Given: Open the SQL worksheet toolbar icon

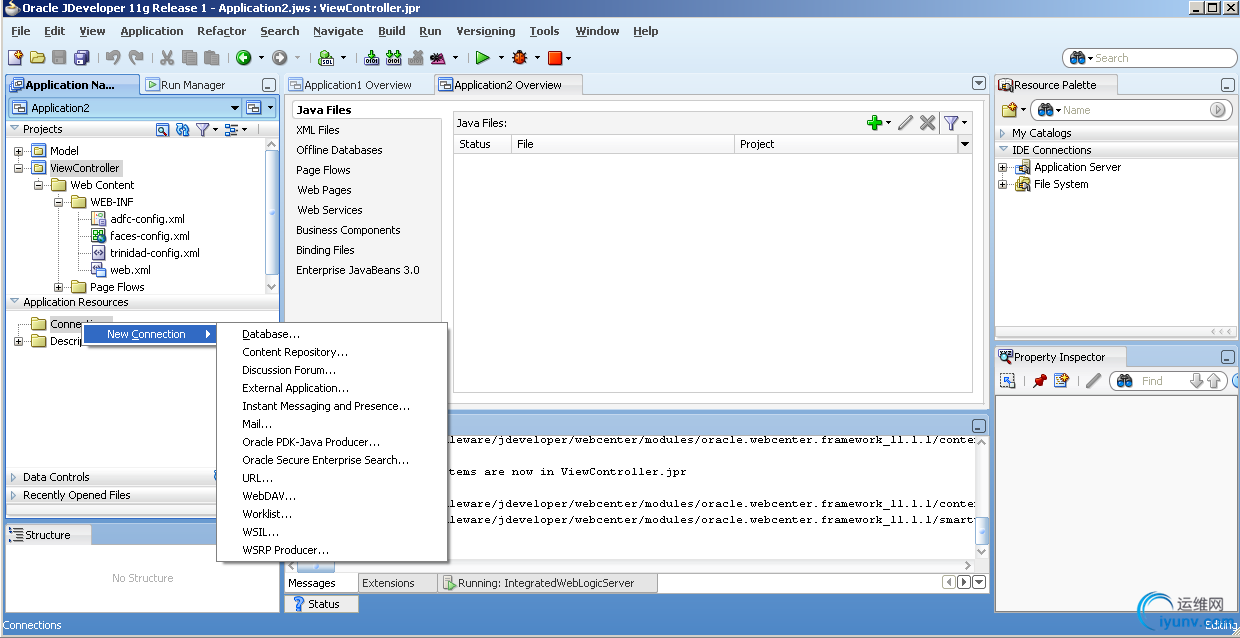Looking at the screenshot, I should [325, 58].
